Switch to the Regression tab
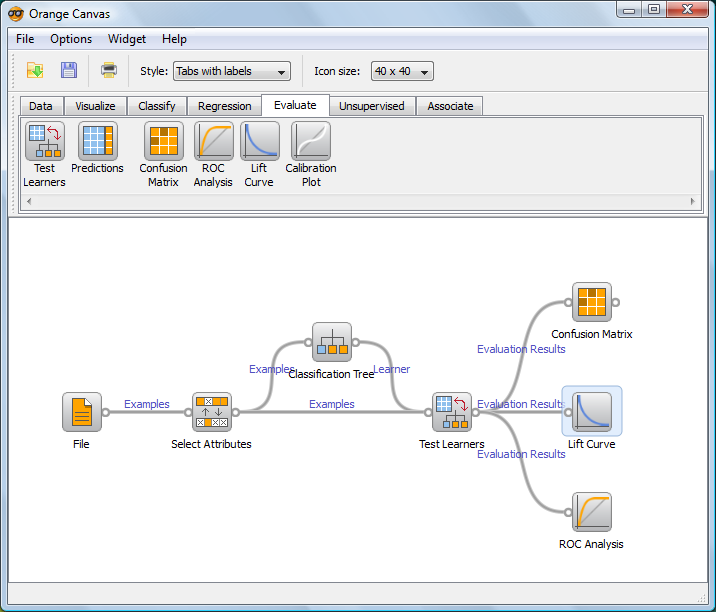 click(x=225, y=106)
